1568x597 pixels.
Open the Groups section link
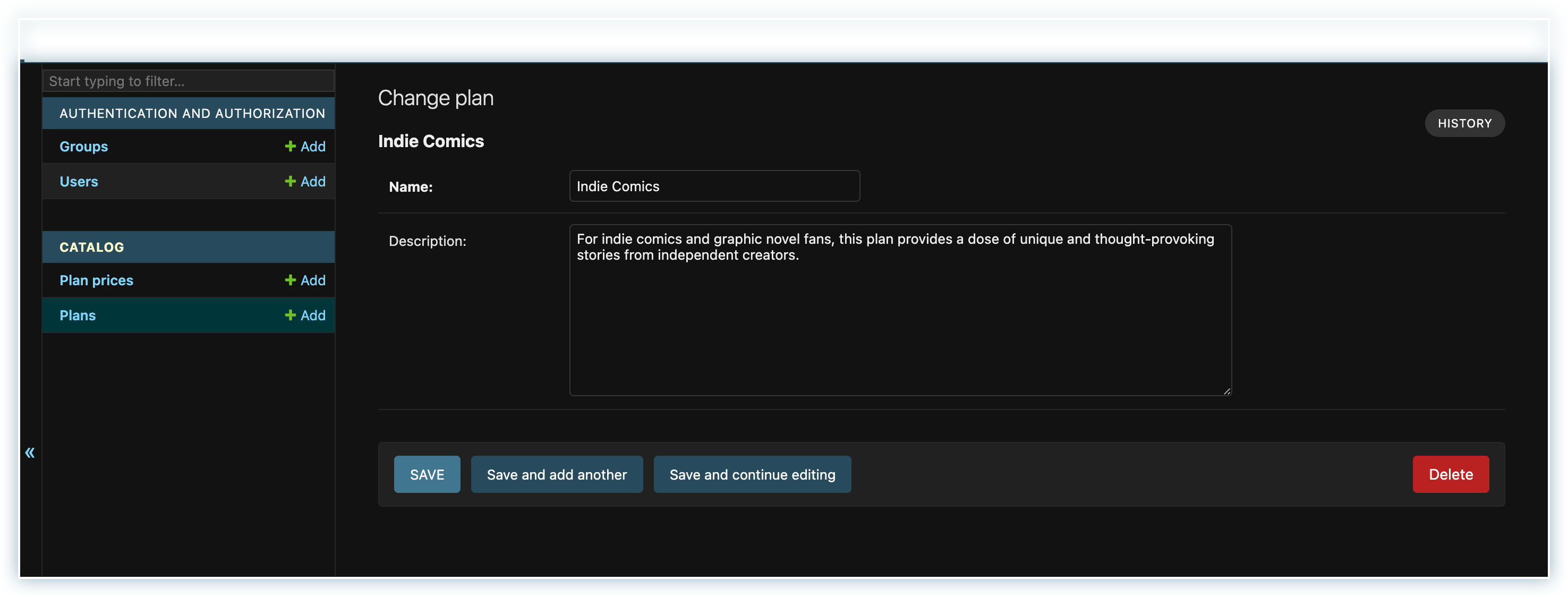83,147
